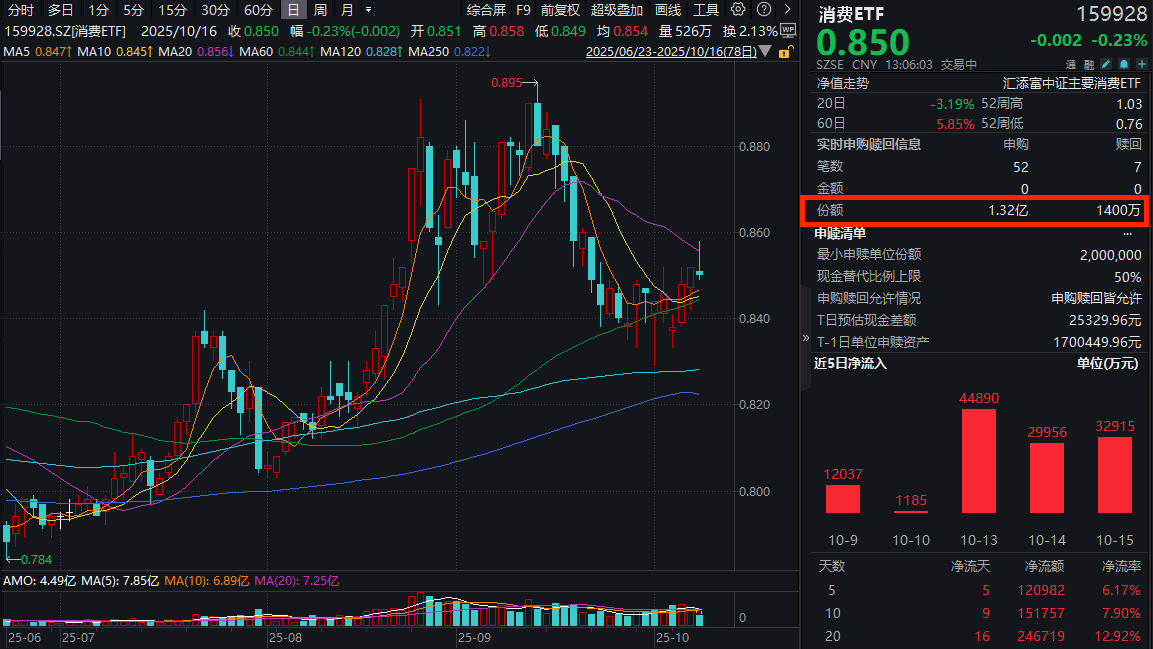Viewport: 1153px width, 649px height.
Task: Click the WP badge icon beside 换2.13%
Action: point(788,31)
